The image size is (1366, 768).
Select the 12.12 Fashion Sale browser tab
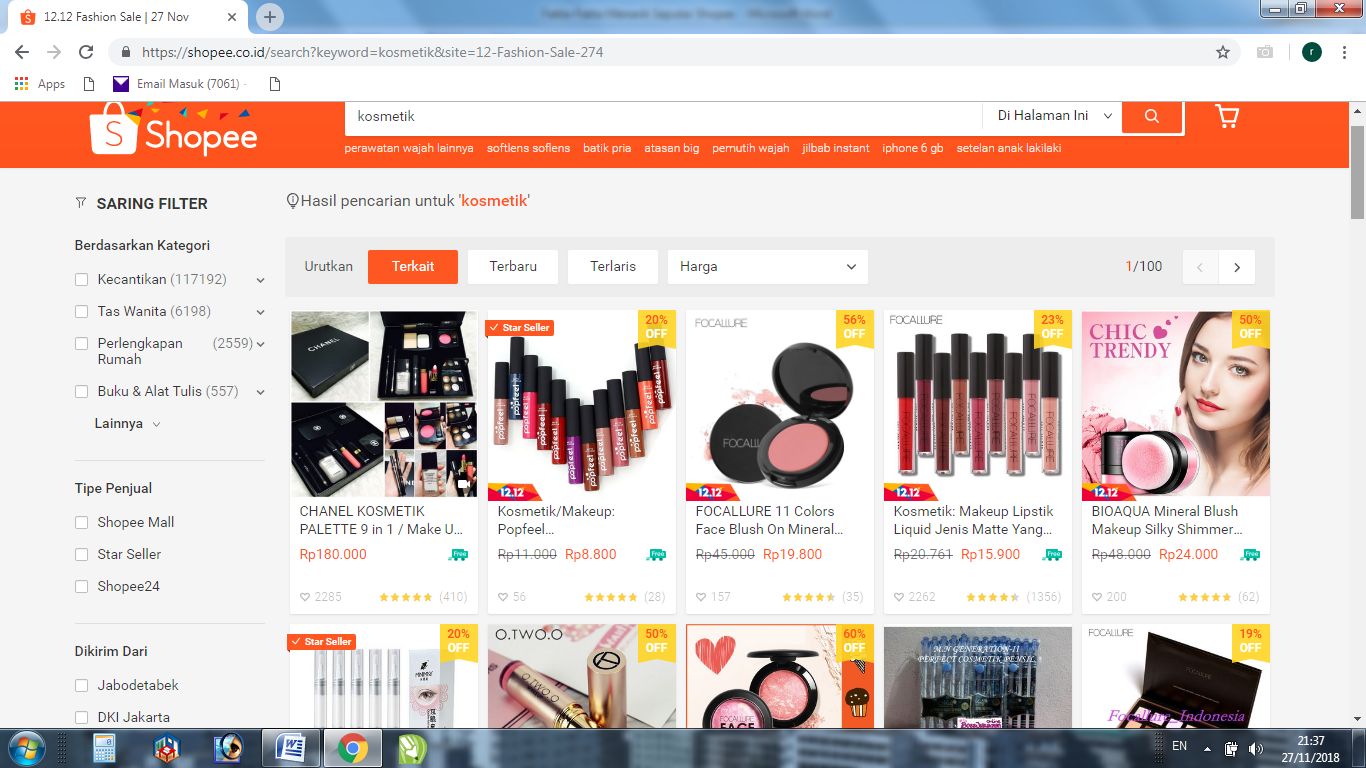[125, 17]
